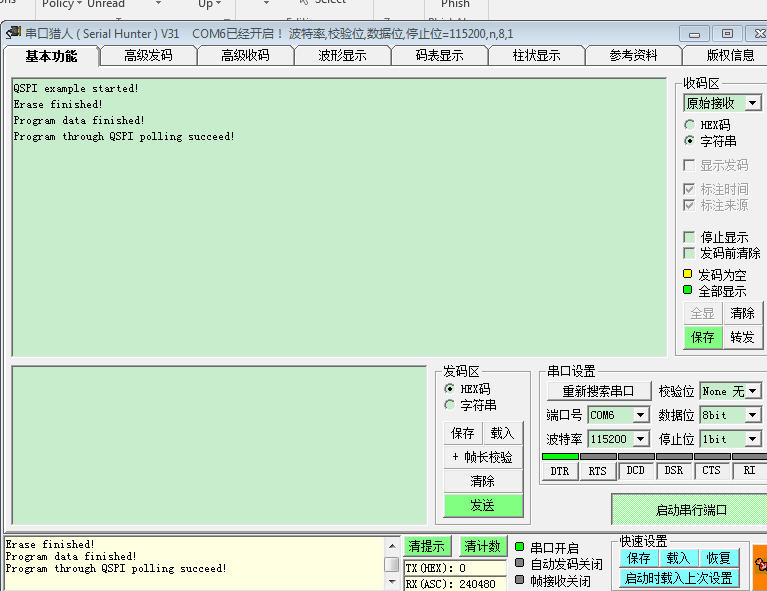Image resolution: width=767 pixels, height=591 pixels.
Task: Click log scrollbar down arrow
Action: coord(392,581)
